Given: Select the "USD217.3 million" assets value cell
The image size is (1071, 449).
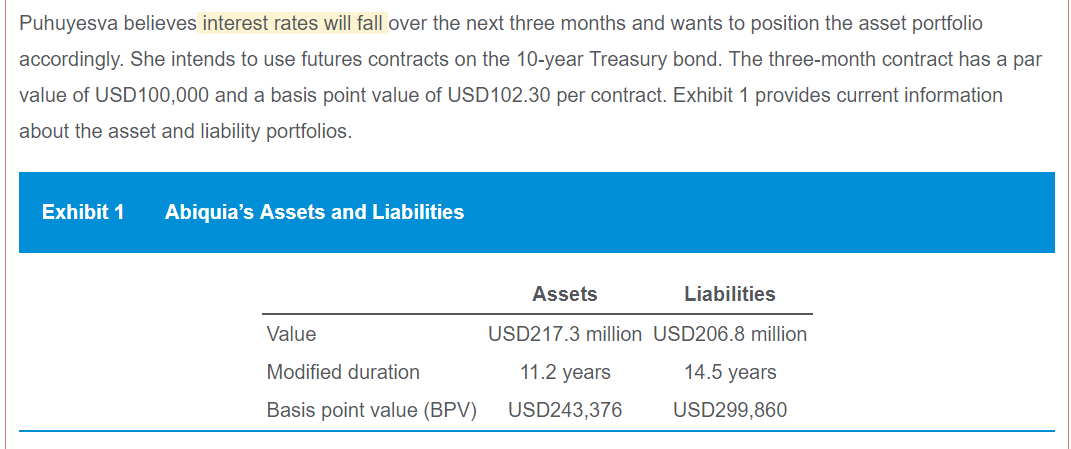Looking at the screenshot, I should pyautogui.click(x=565, y=334).
